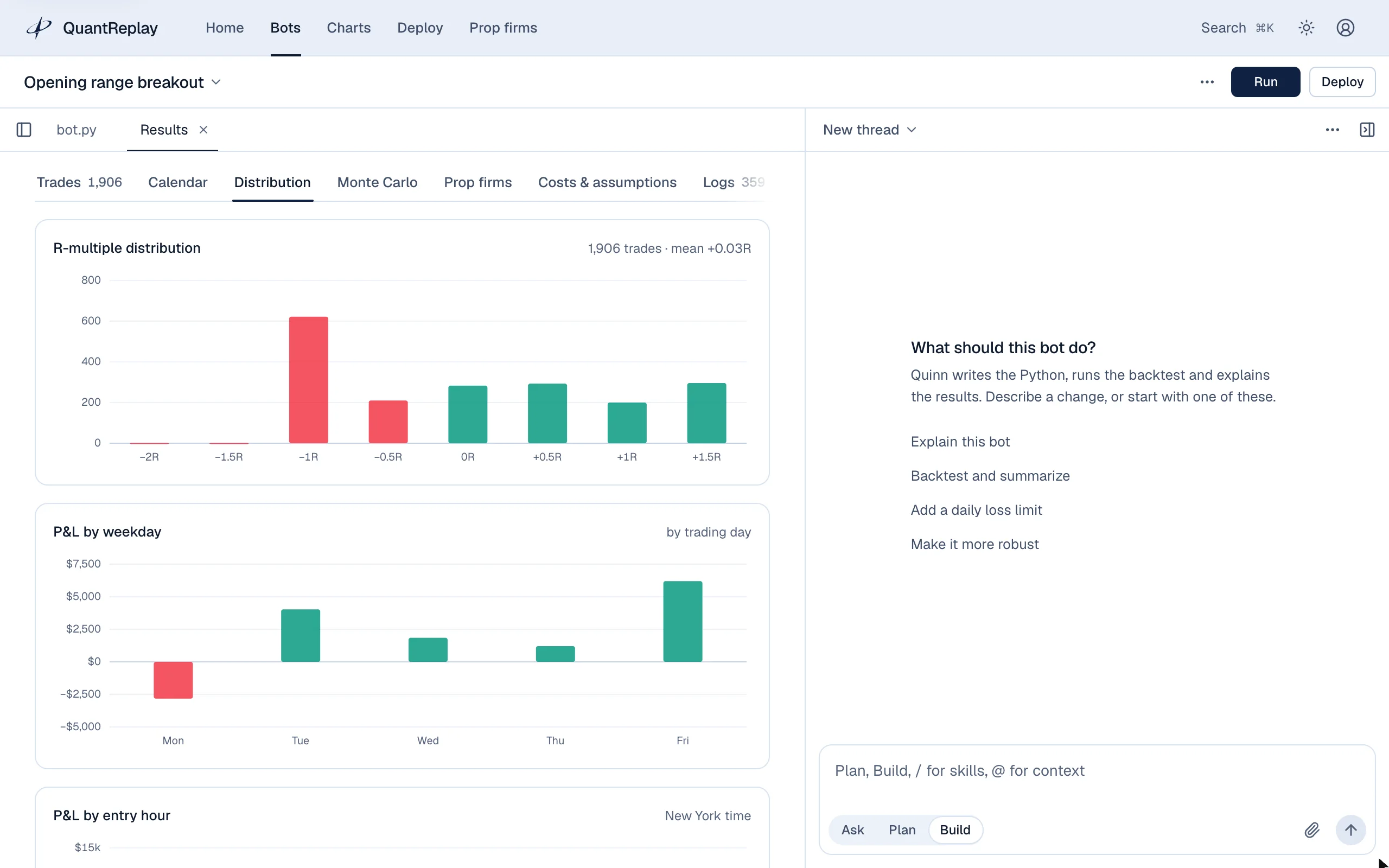Click the green +1.5R histogram bar
Viewport: 1389px width, 868px height.
(706, 413)
